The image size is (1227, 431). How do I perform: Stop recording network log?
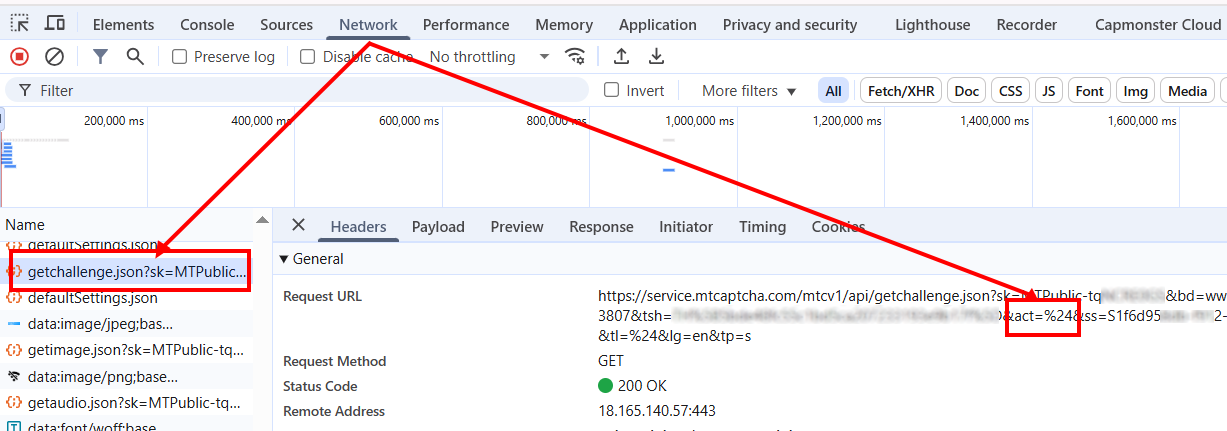pos(19,57)
